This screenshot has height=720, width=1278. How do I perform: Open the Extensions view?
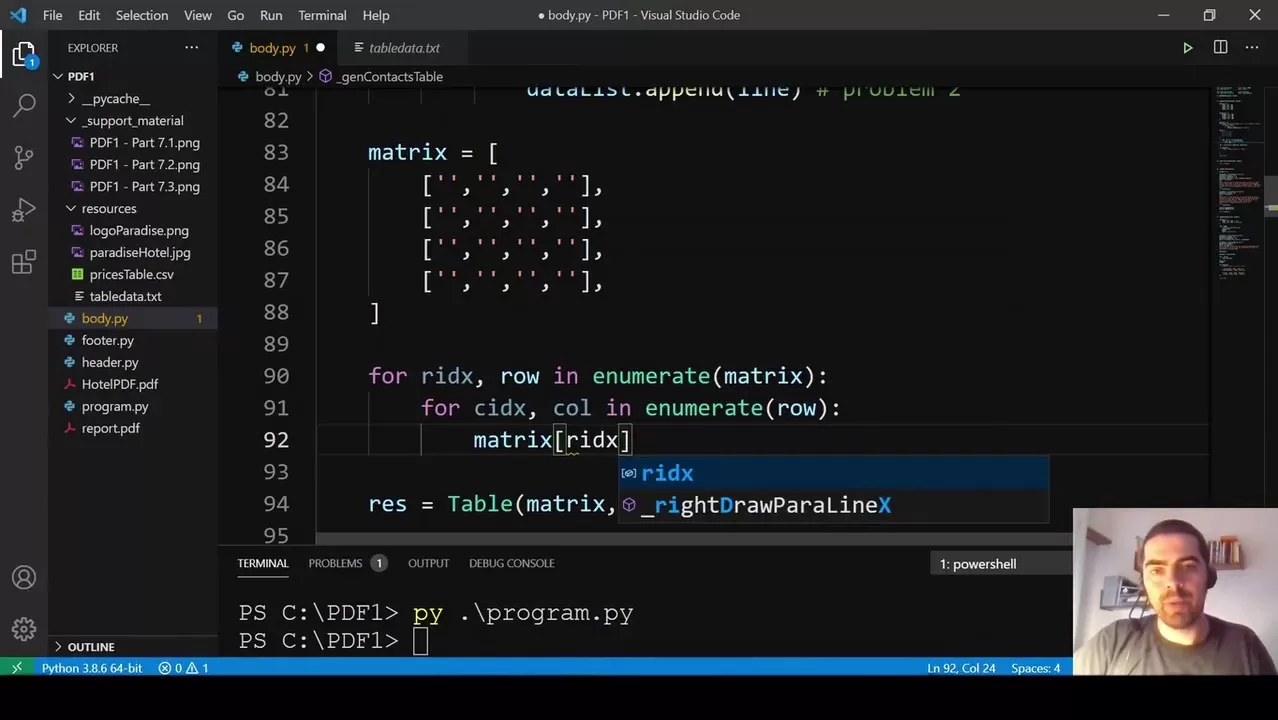23,261
